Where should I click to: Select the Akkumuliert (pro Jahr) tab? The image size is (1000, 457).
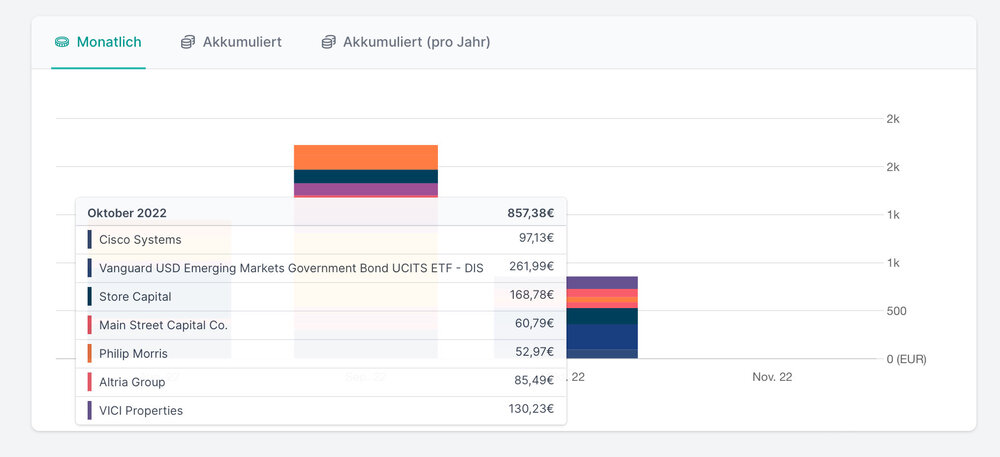click(416, 42)
